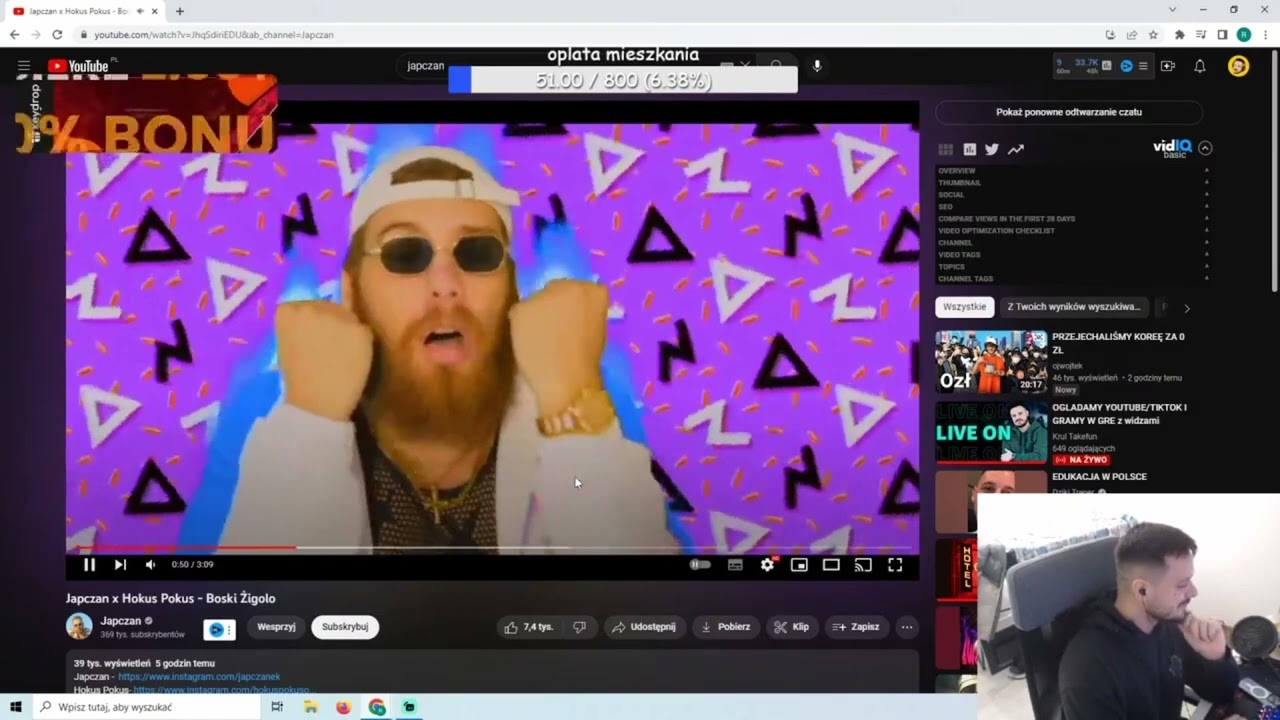
Task: Go to the YouTube home logo
Action: pyautogui.click(x=78, y=66)
